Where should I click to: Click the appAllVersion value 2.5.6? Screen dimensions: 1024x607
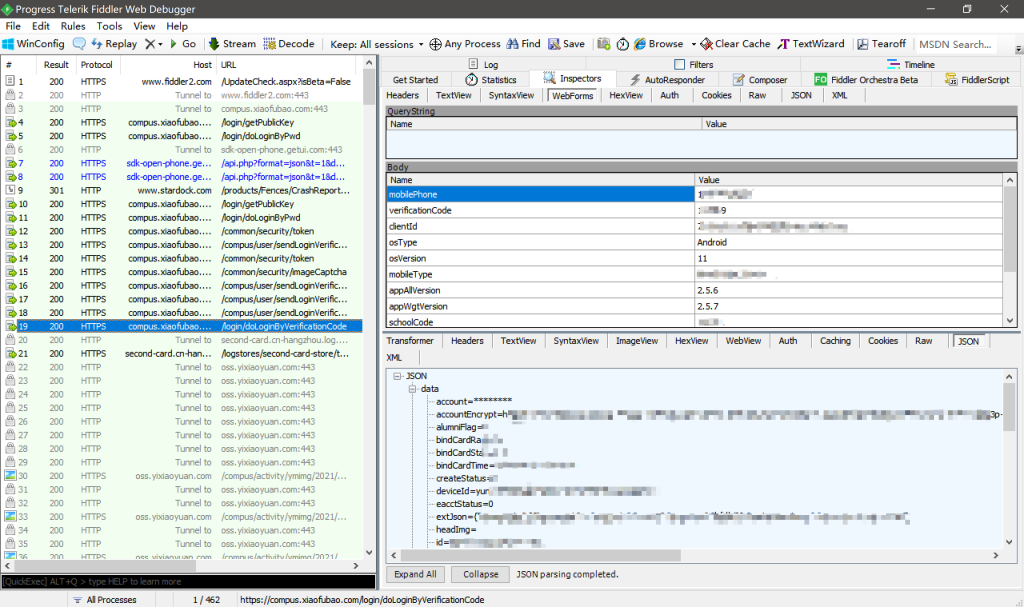click(x=708, y=291)
